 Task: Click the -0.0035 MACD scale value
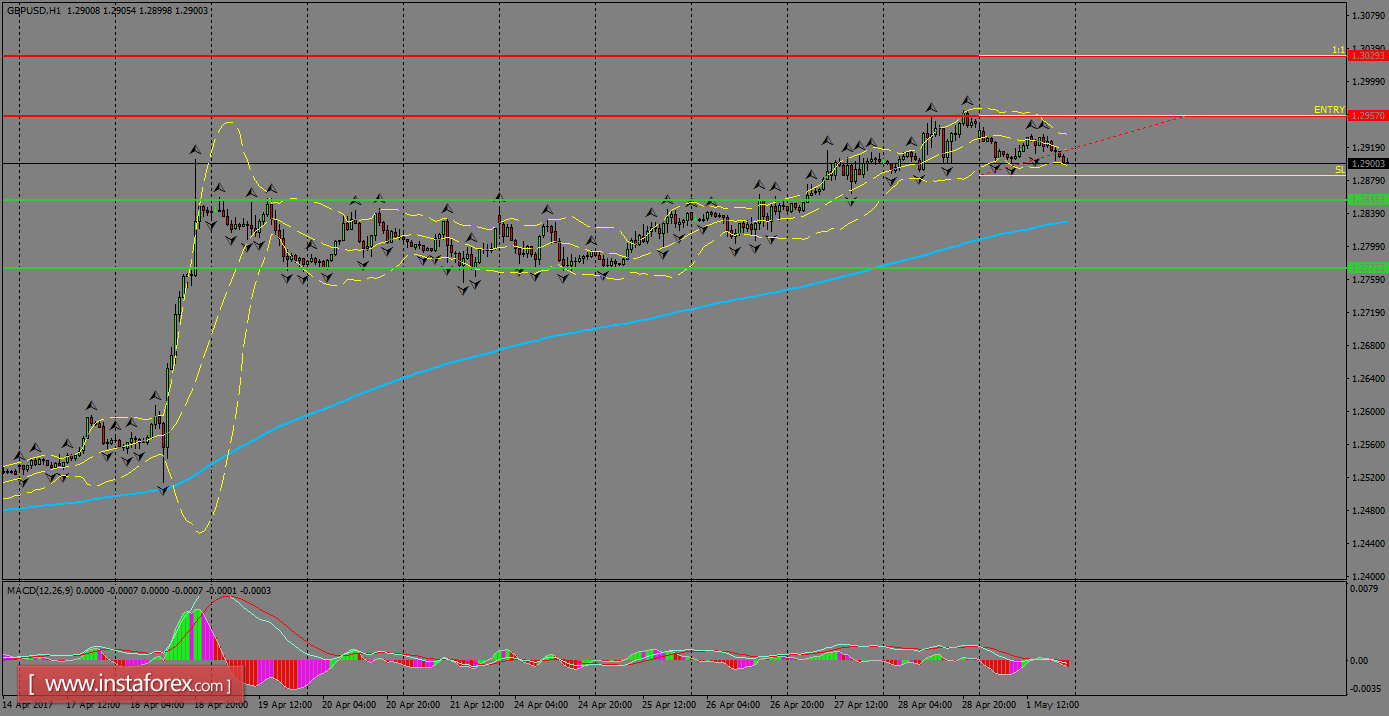[1365, 689]
